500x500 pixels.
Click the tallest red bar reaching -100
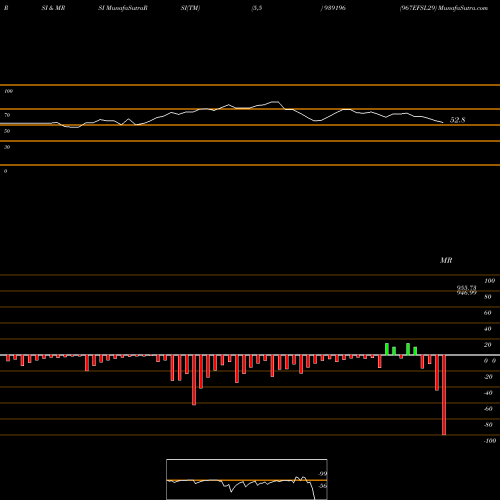pos(444,395)
